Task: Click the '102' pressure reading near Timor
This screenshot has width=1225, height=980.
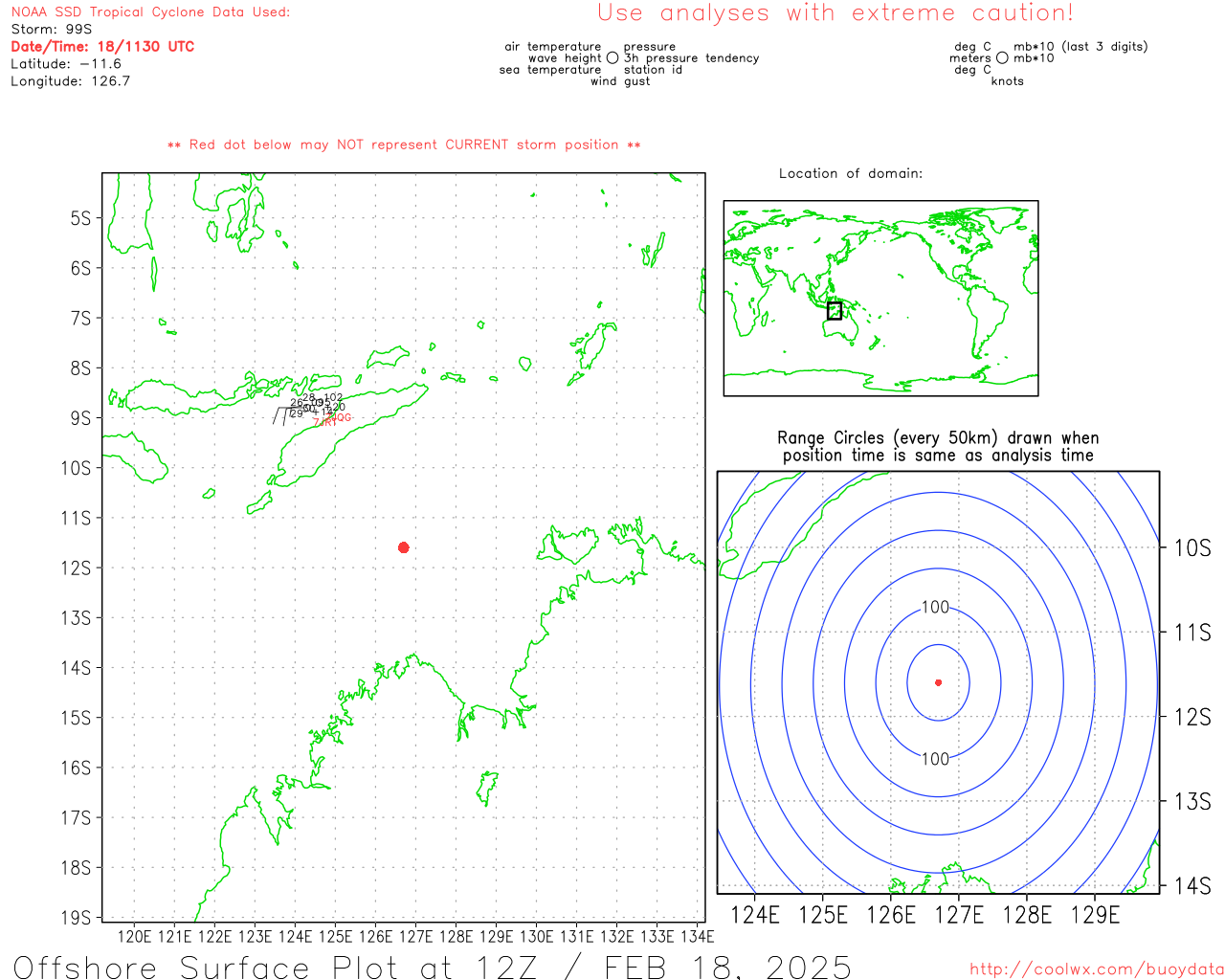Action: pyautogui.click(x=333, y=397)
